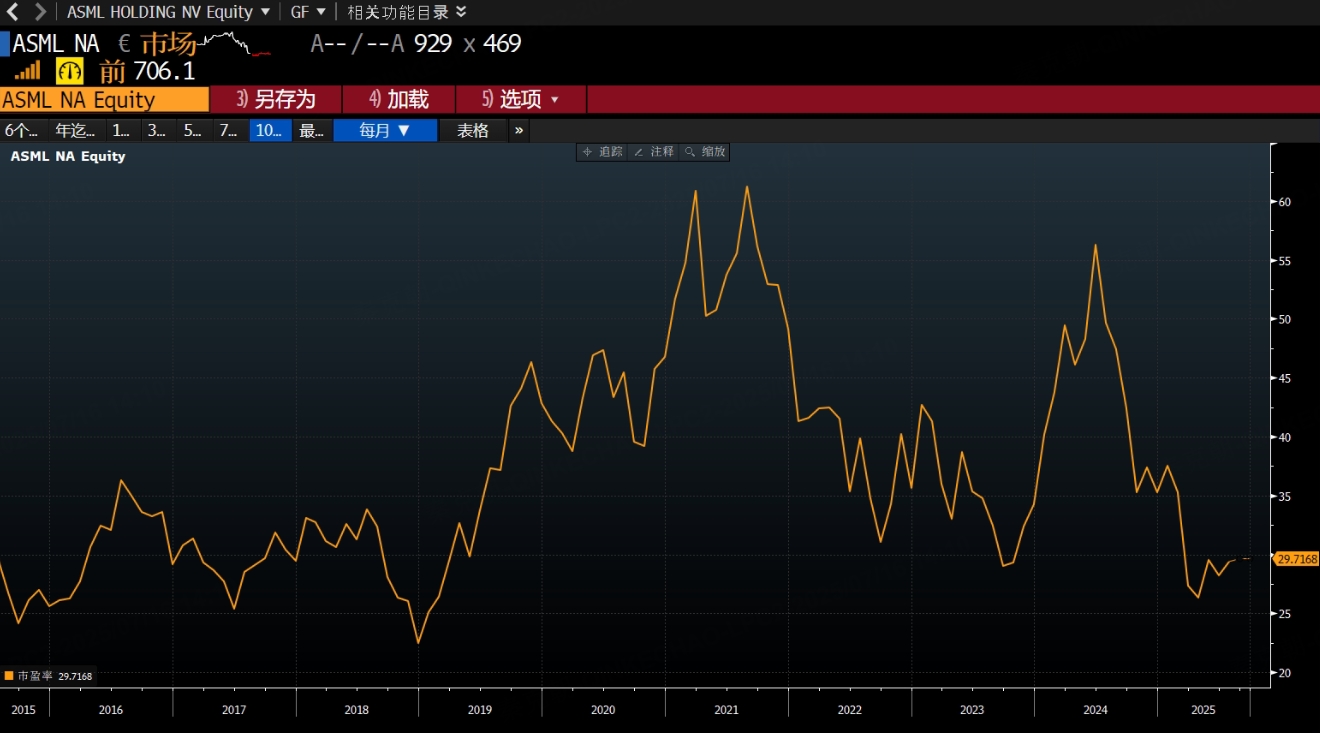Click the 50 value on y-axis

click(1285, 320)
